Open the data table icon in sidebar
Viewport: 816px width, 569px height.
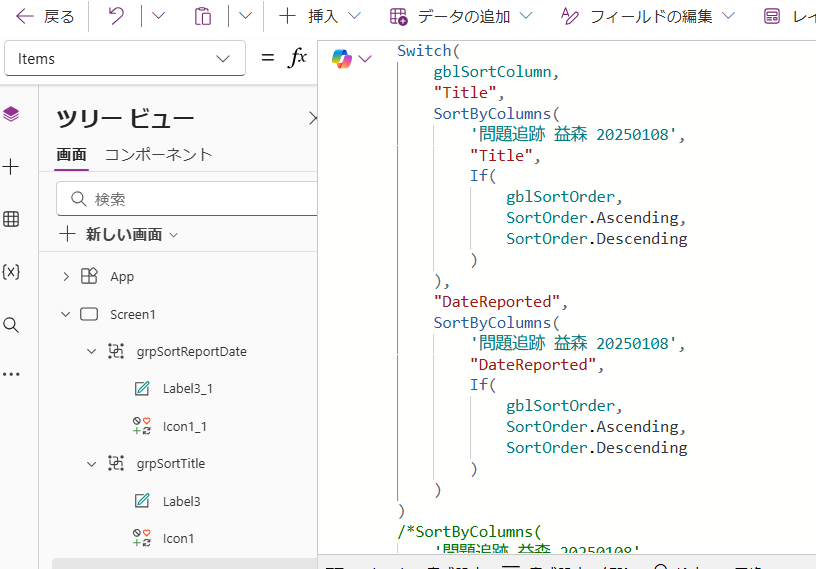(11, 219)
